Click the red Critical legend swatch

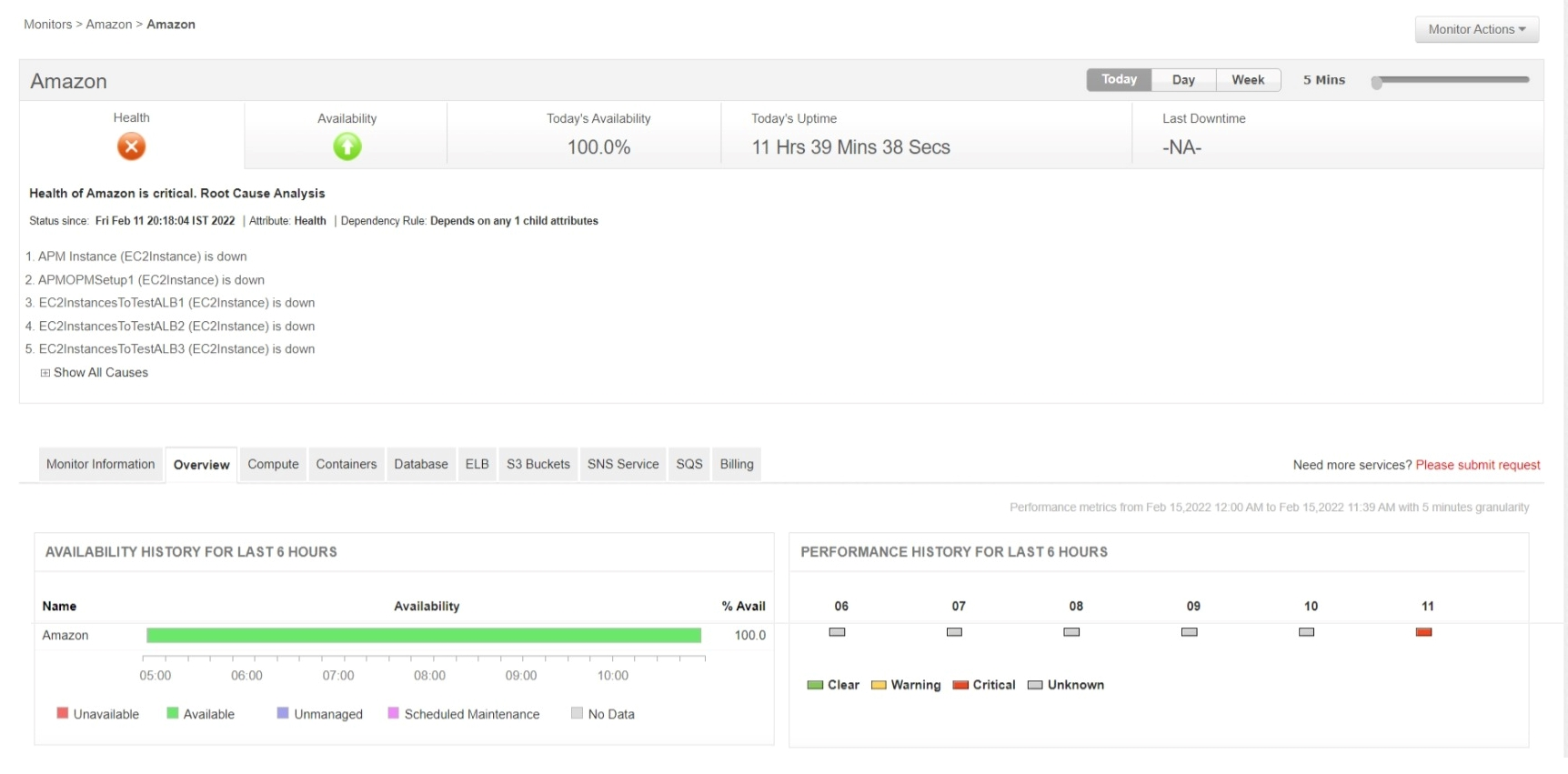(960, 685)
